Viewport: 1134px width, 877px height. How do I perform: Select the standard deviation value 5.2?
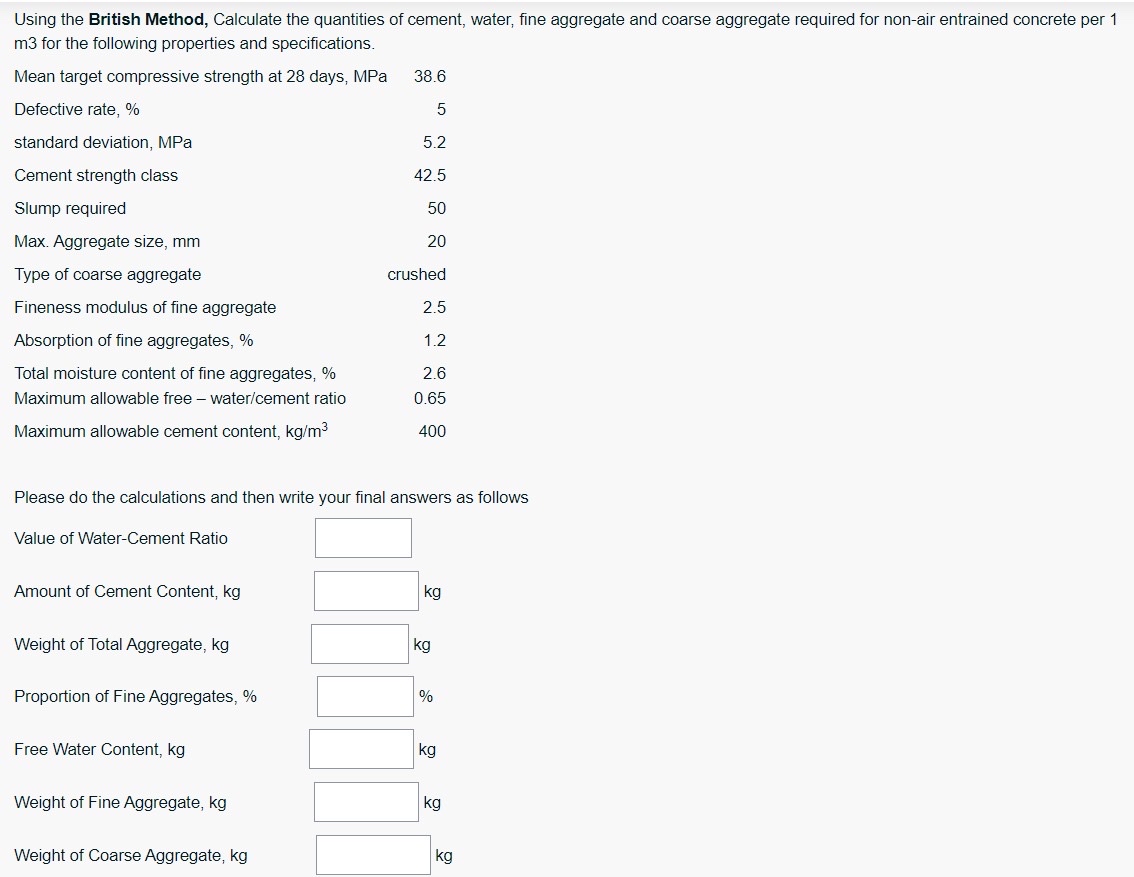(436, 142)
